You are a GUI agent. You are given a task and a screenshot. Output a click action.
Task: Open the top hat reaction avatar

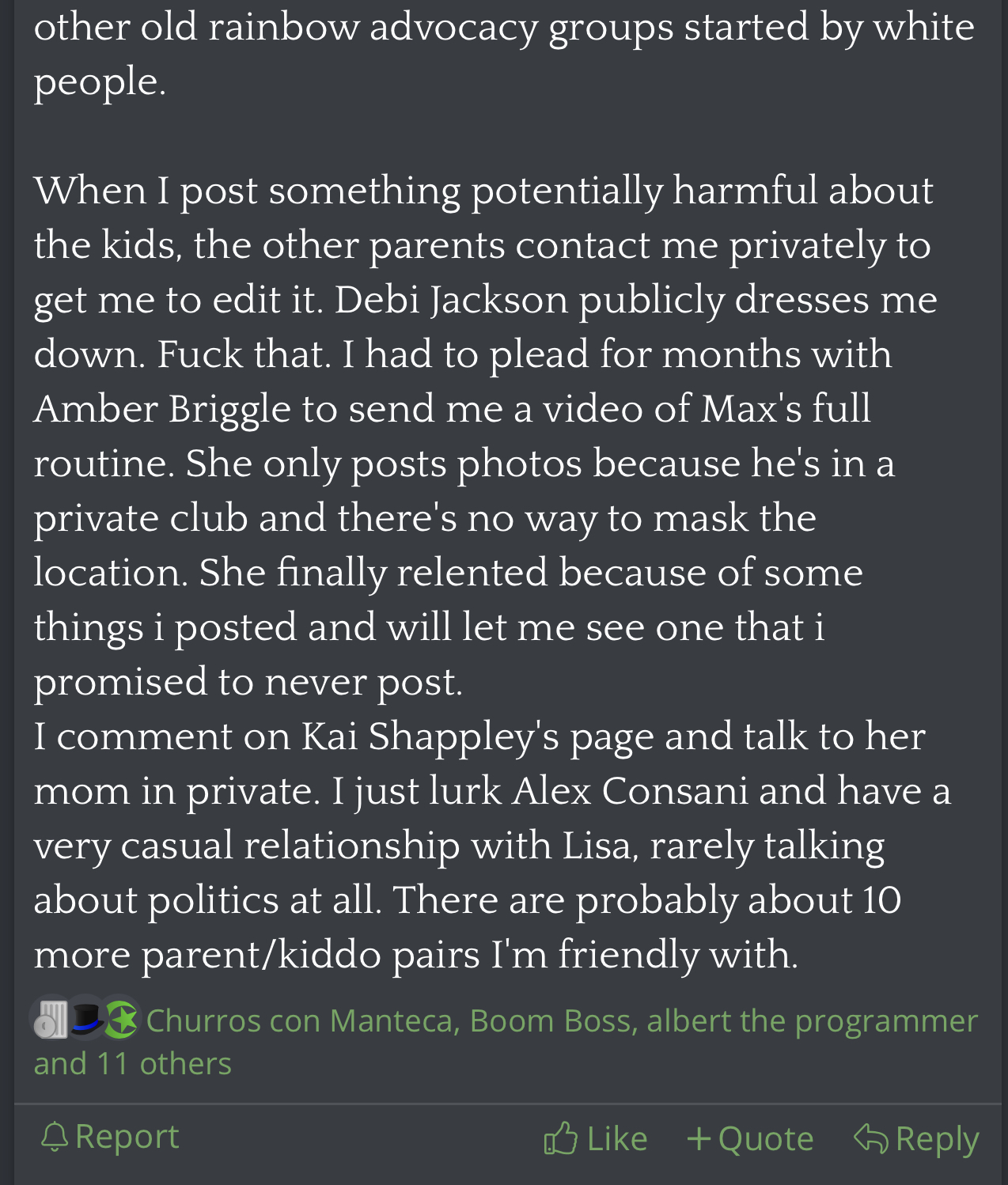coord(85,1019)
